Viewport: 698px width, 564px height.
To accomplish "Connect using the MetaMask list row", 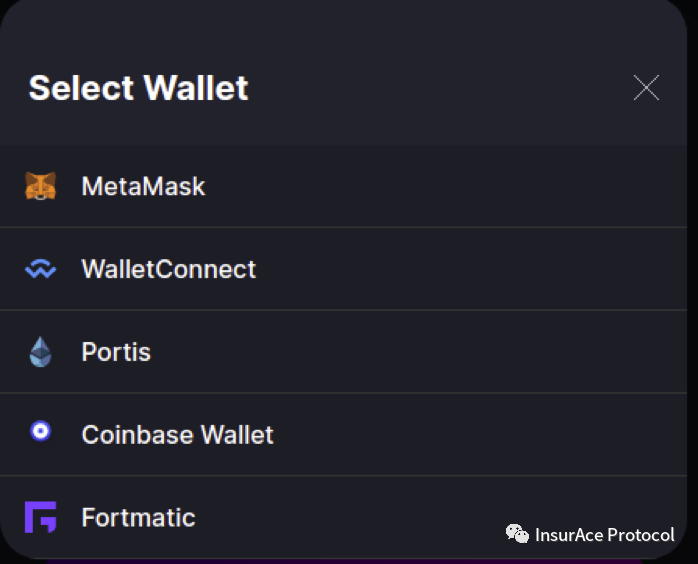I will tap(343, 186).
